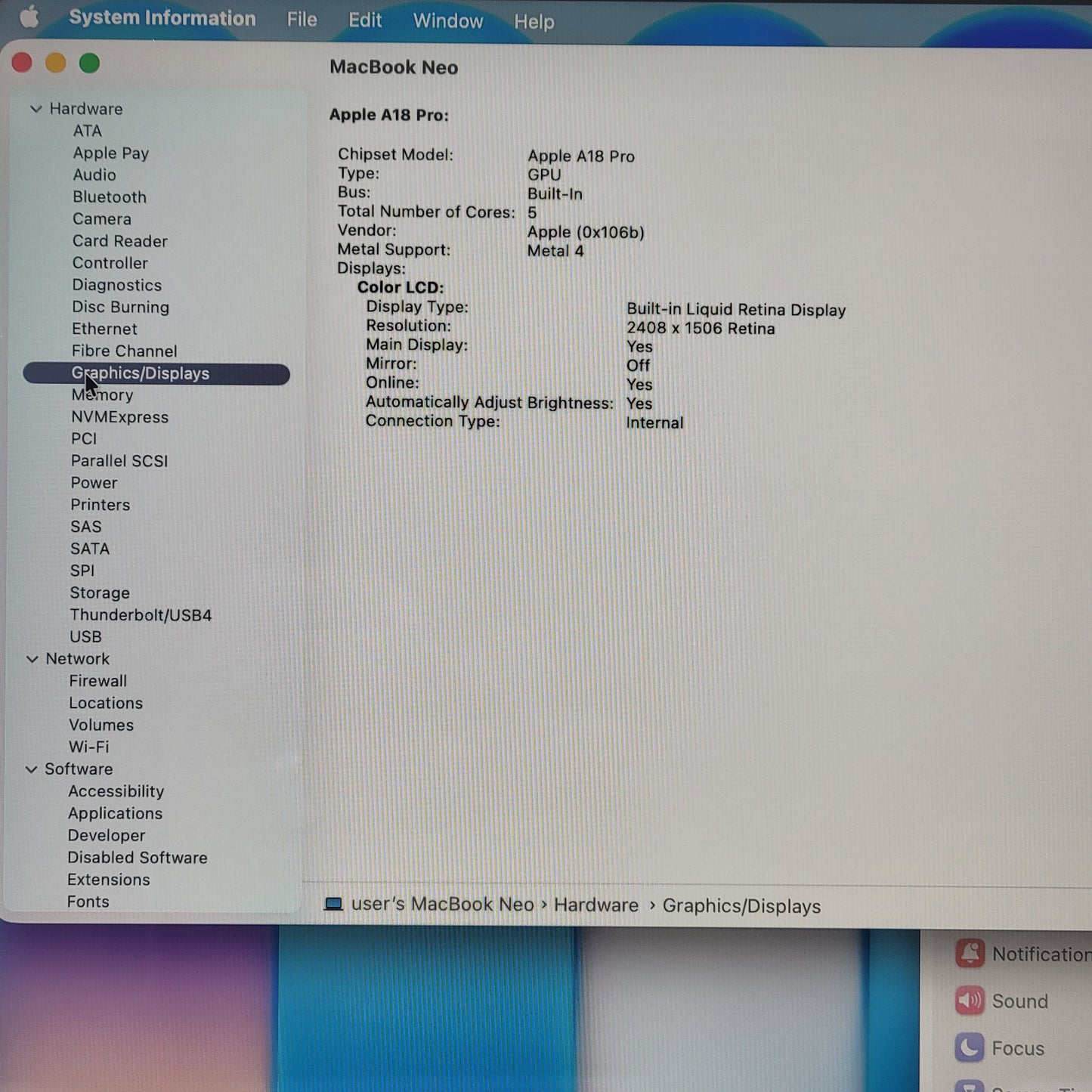Click the MacBook Neo window title

point(394,67)
